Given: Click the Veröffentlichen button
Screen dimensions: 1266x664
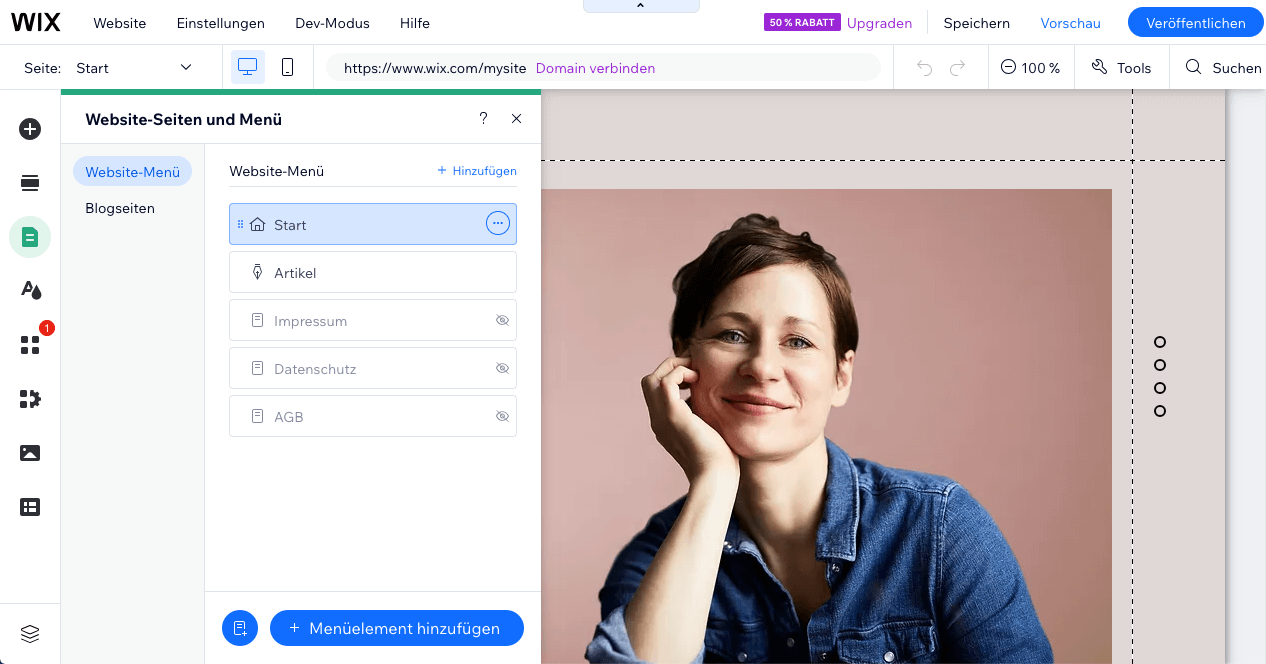Looking at the screenshot, I should click(x=1195, y=22).
